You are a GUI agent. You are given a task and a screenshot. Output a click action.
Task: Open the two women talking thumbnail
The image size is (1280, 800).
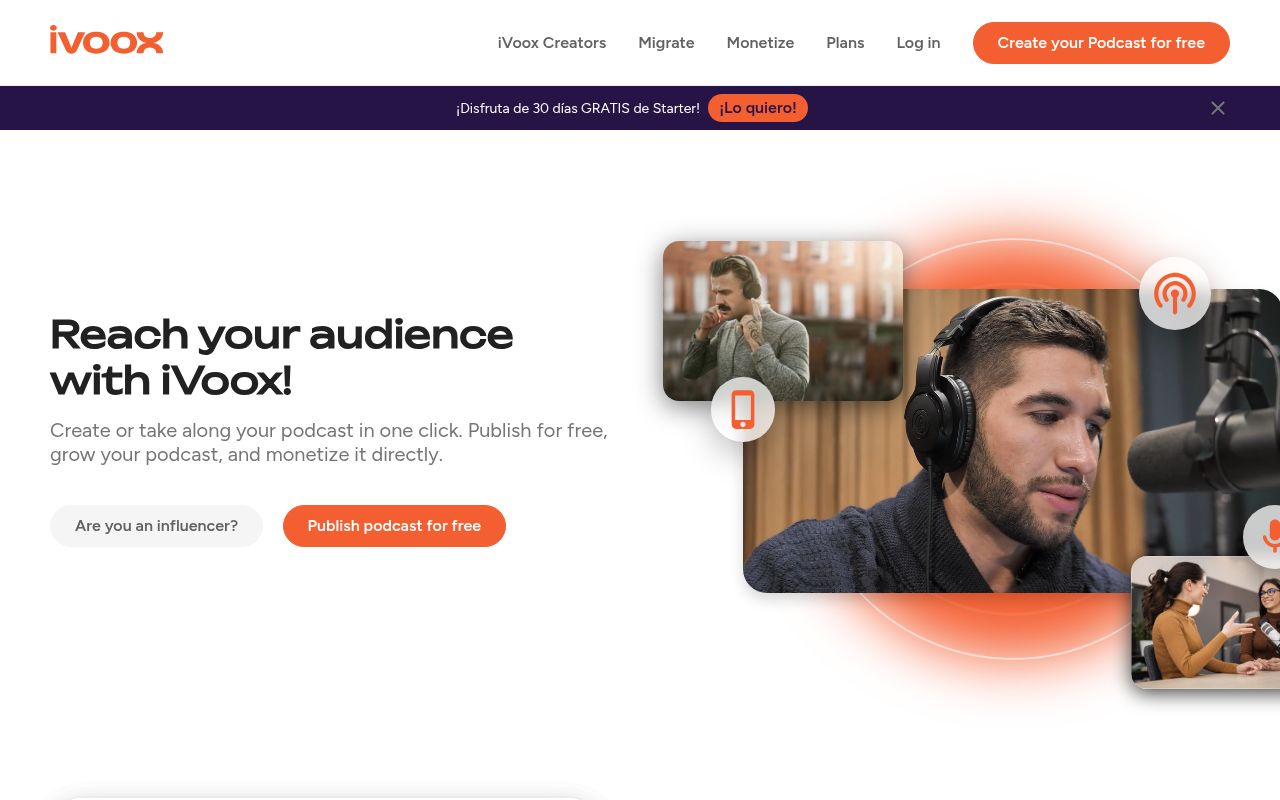[1205, 622]
